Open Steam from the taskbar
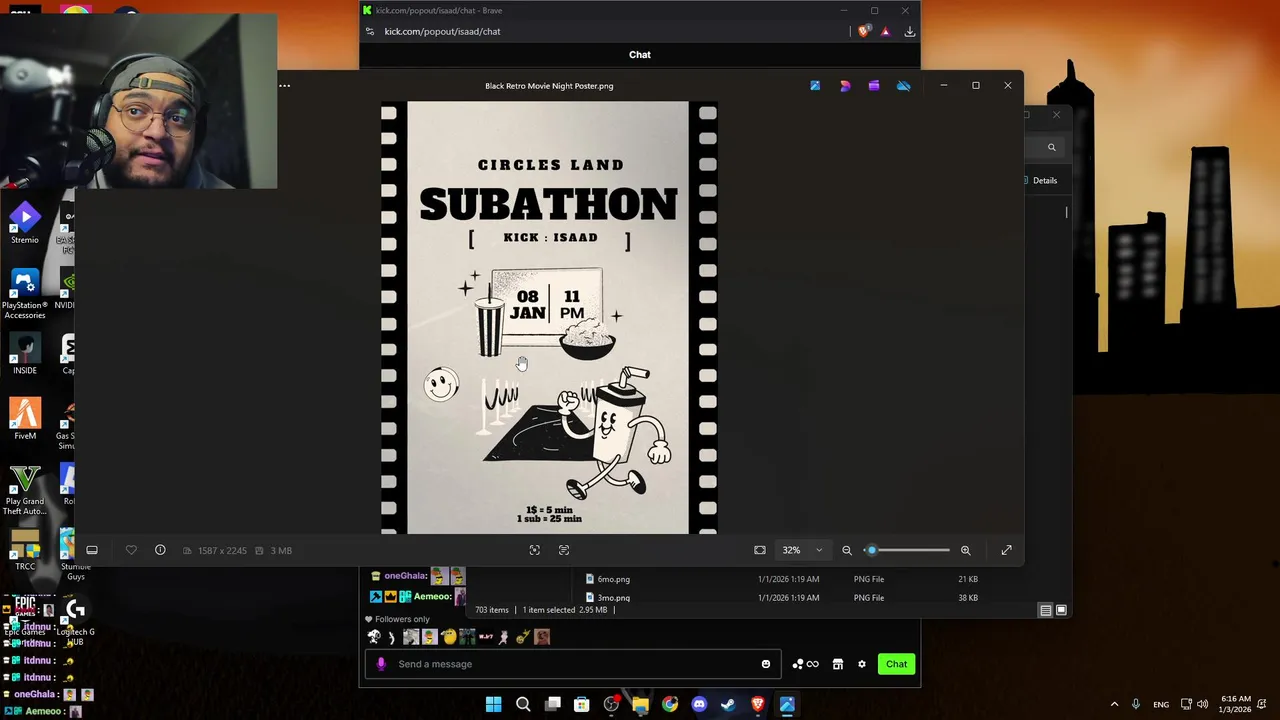 728,705
